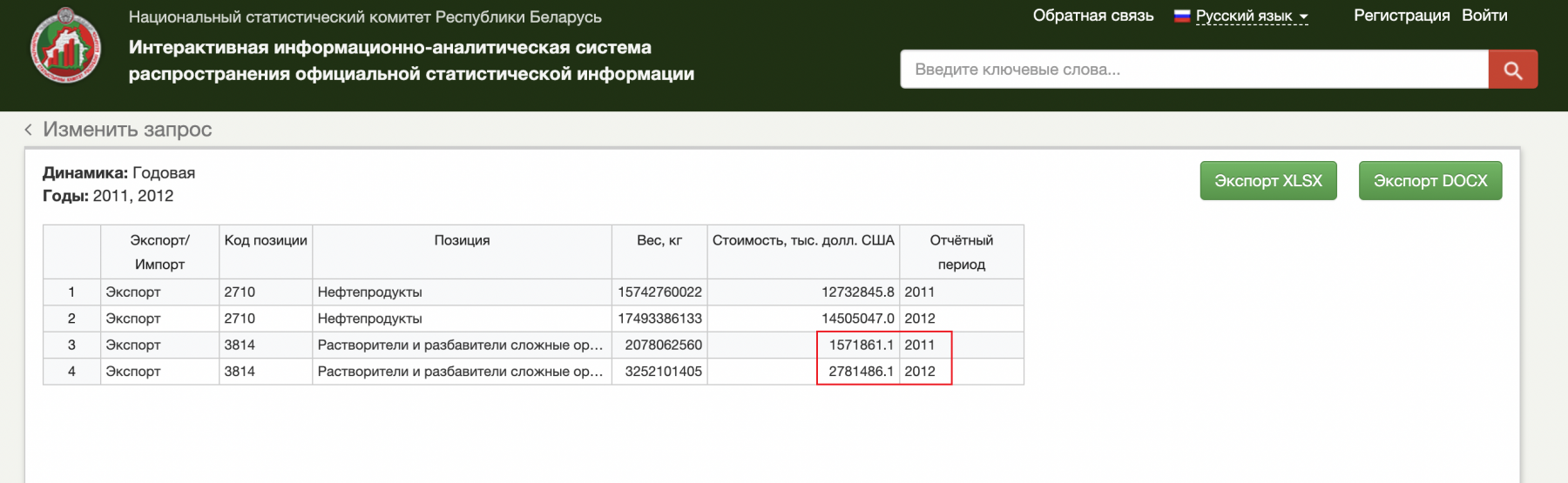The width and height of the screenshot is (1568, 483).
Task: Click the site title Интерактивная информационно-аналитическая система
Action: [x=411, y=61]
